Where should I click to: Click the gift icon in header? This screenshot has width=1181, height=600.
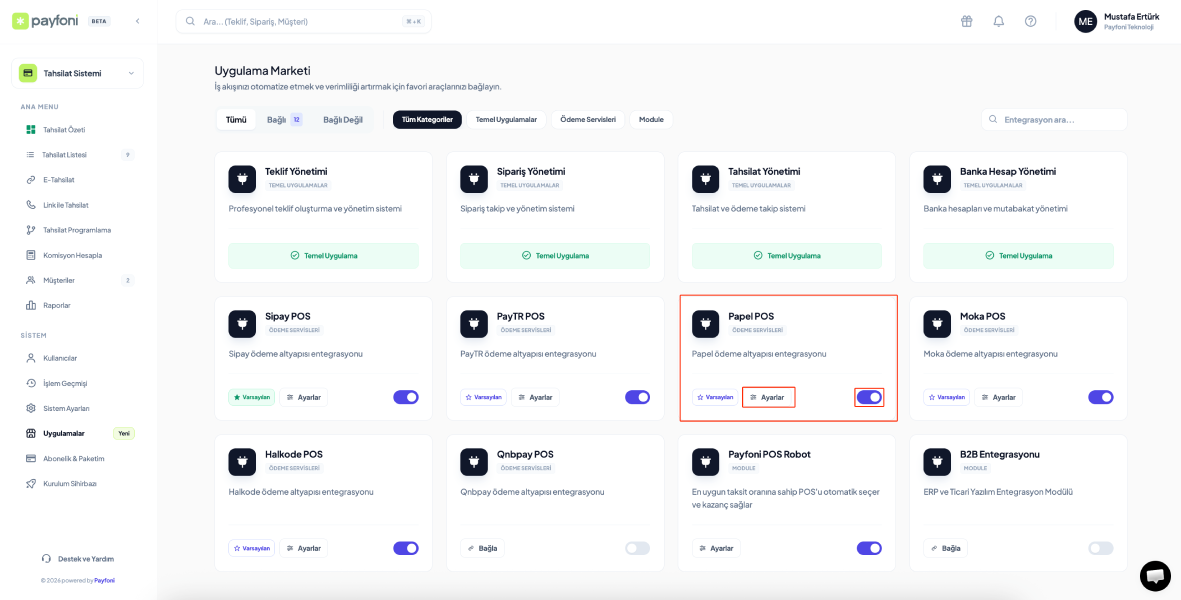966,21
